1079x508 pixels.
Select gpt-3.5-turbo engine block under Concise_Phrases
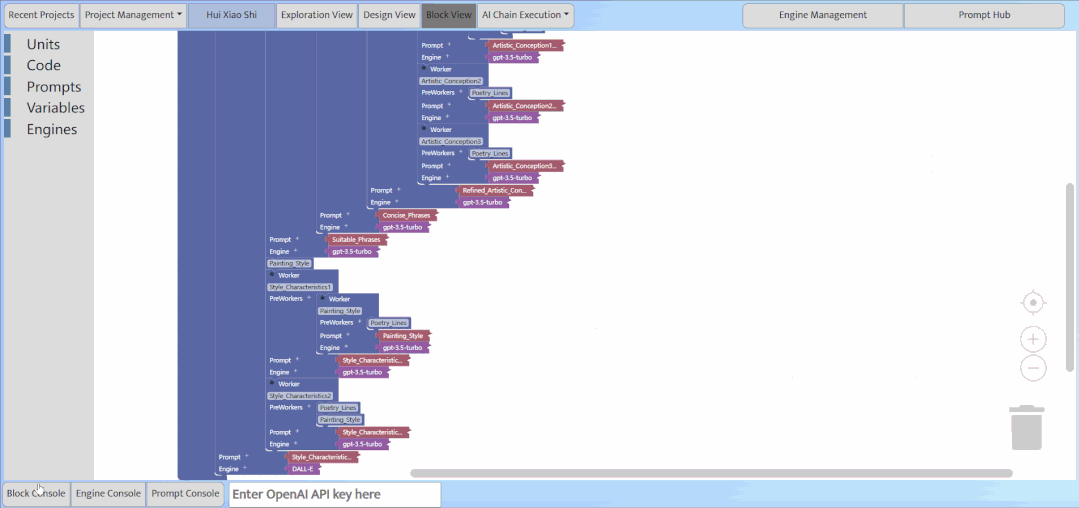point(403,226)
